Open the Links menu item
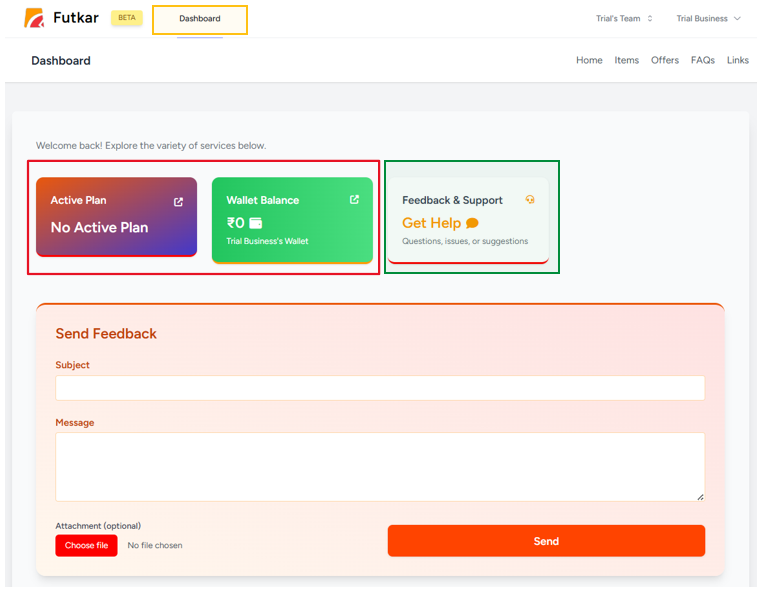 tap(738, 60)
